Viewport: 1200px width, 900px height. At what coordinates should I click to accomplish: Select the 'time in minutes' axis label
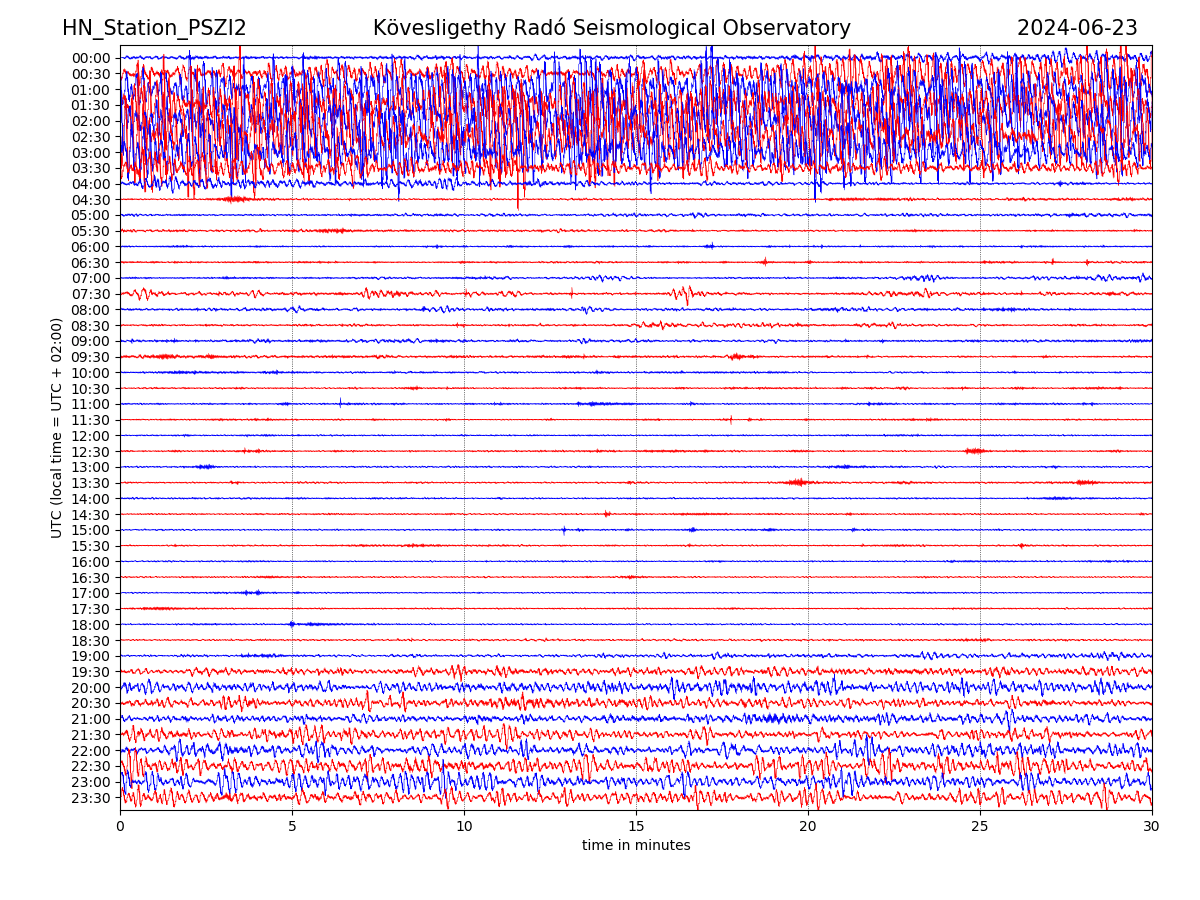[636, 845]
